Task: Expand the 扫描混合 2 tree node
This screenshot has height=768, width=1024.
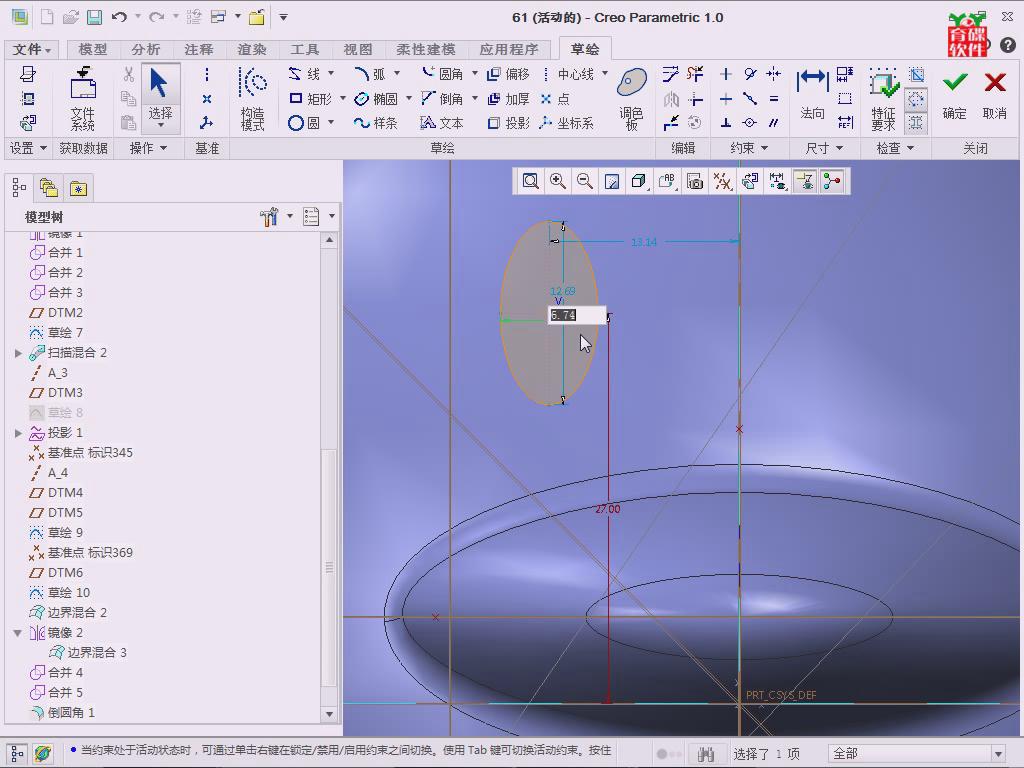Action: (x=18, y=353)
